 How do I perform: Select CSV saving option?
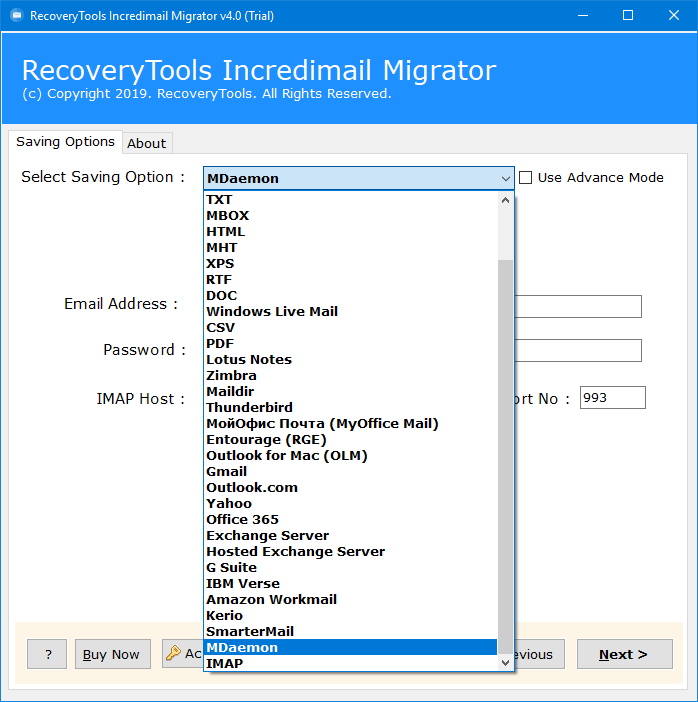tap(351, 328)
